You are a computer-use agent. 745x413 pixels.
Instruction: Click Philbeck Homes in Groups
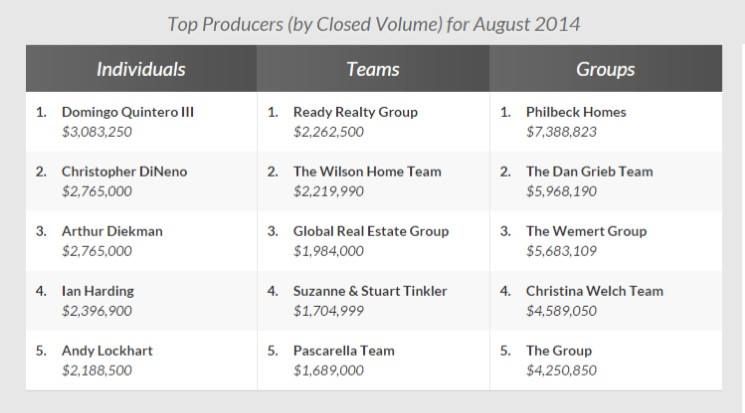point(576,112)
